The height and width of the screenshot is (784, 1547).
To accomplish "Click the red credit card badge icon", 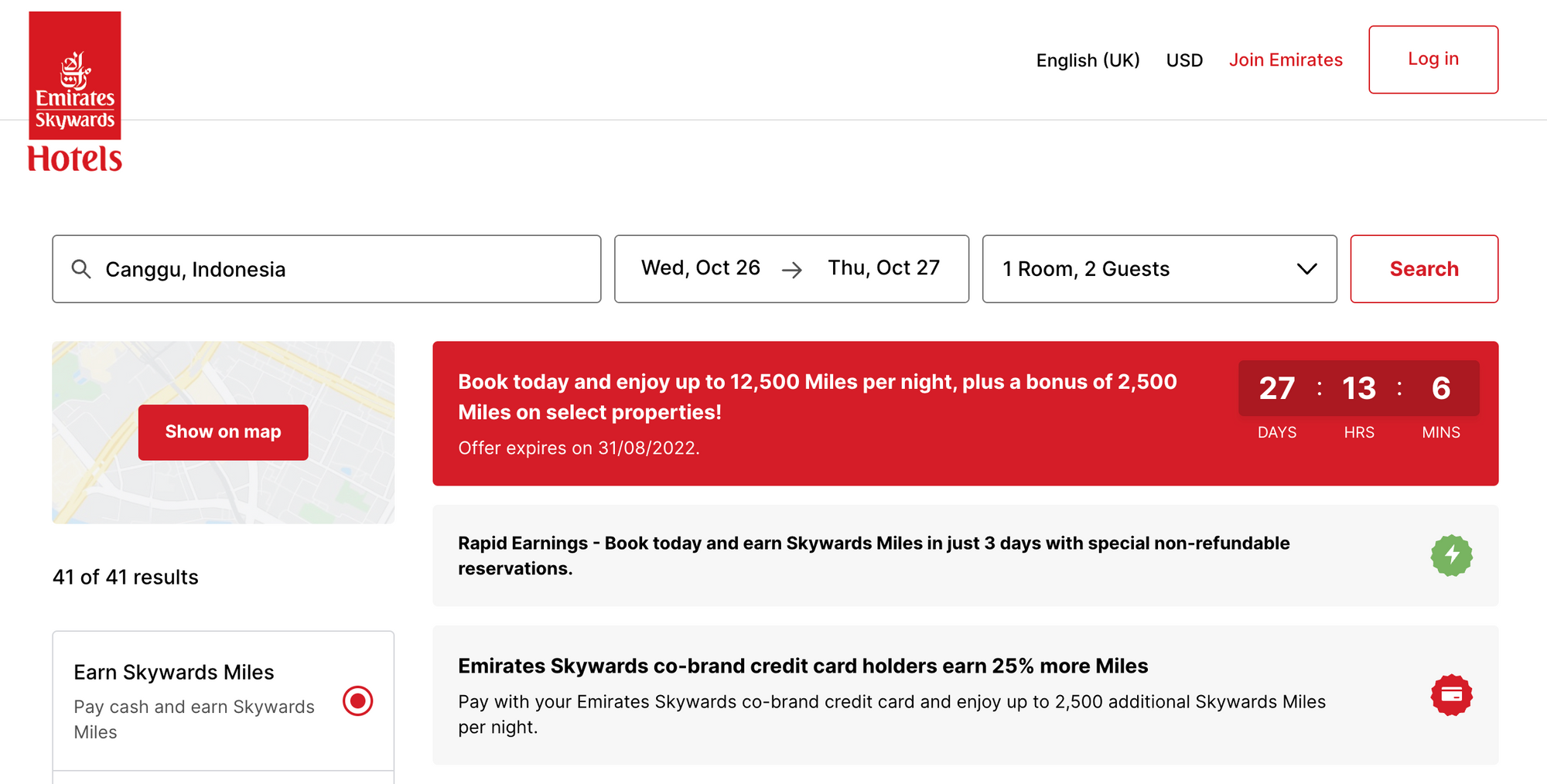I will click(1451, 694).
